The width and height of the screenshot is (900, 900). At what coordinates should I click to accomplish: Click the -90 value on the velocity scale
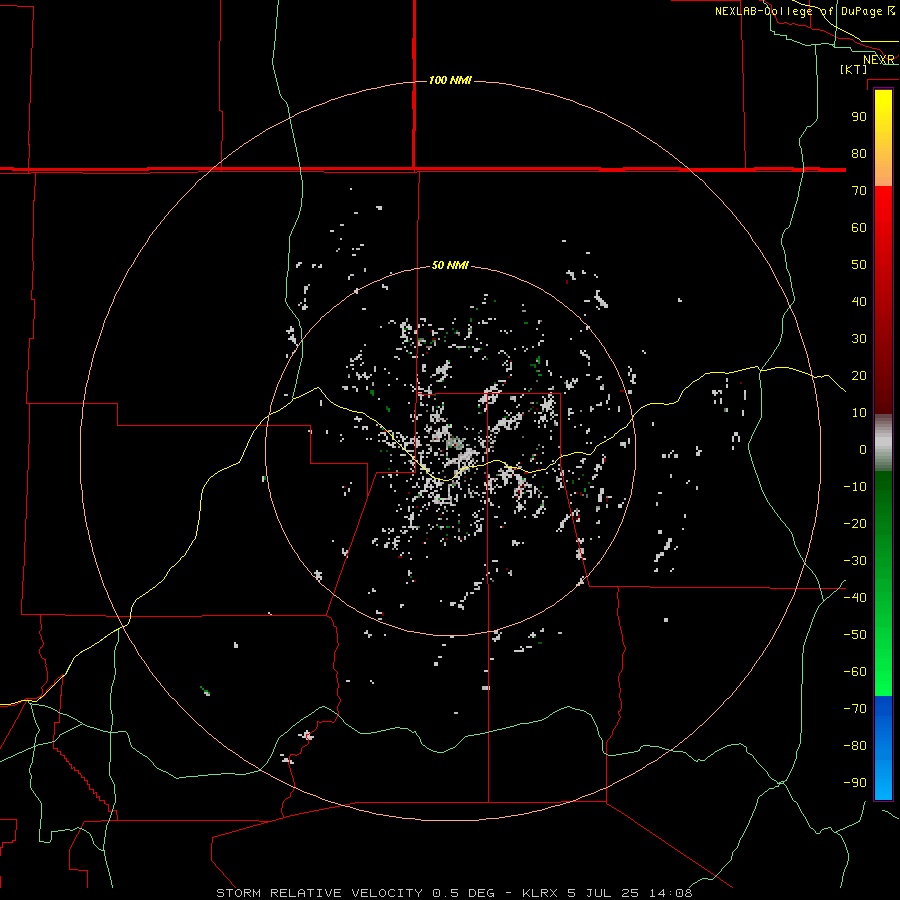855,783
